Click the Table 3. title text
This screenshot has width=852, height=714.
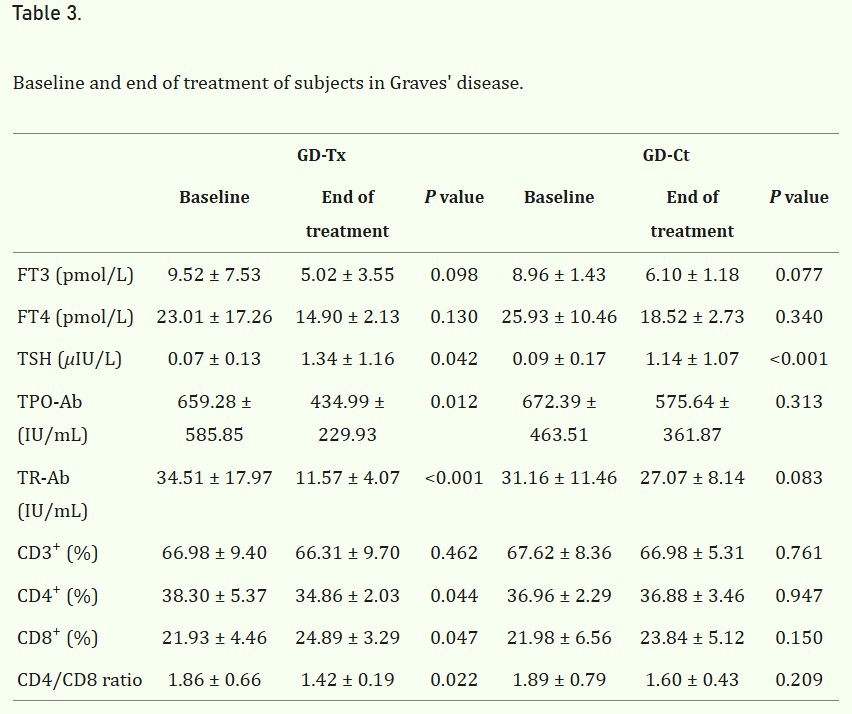coord(47,13)
